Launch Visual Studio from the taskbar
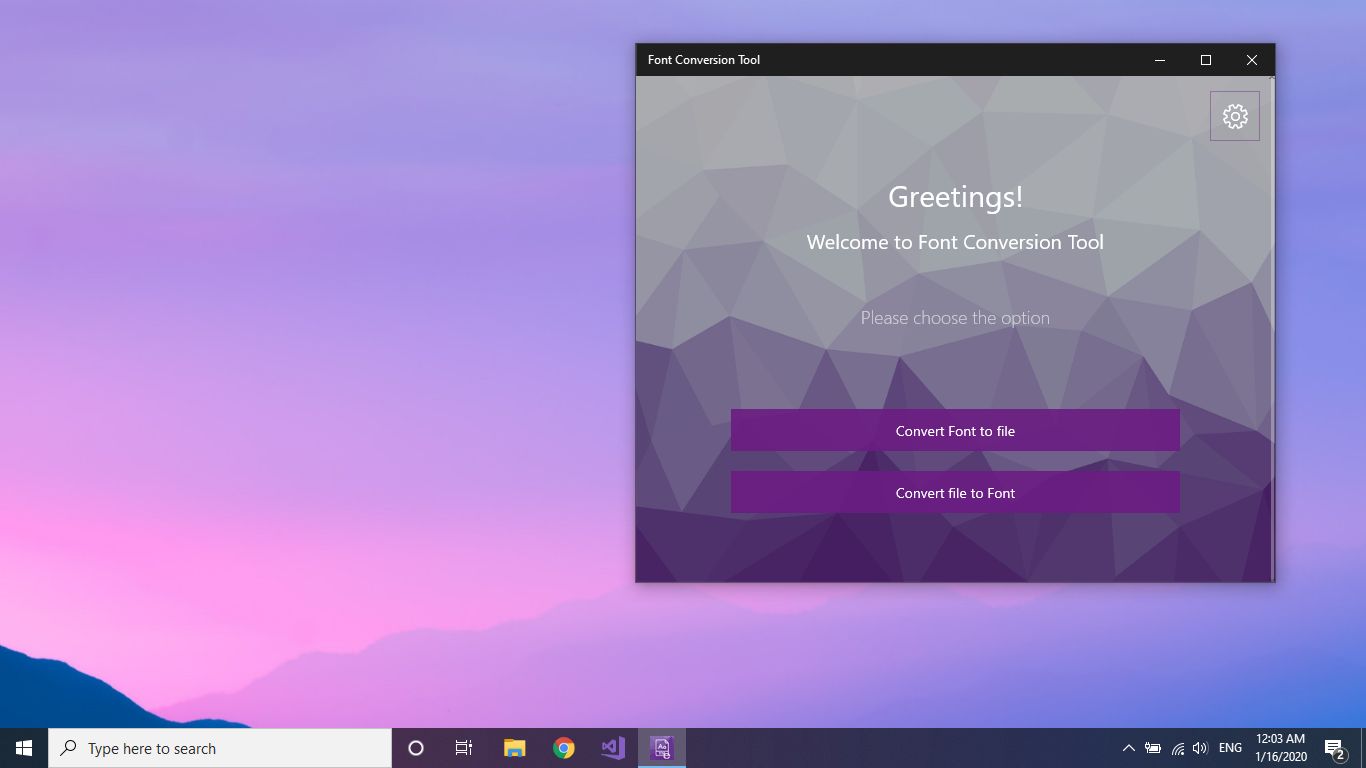 coord(613,747)
